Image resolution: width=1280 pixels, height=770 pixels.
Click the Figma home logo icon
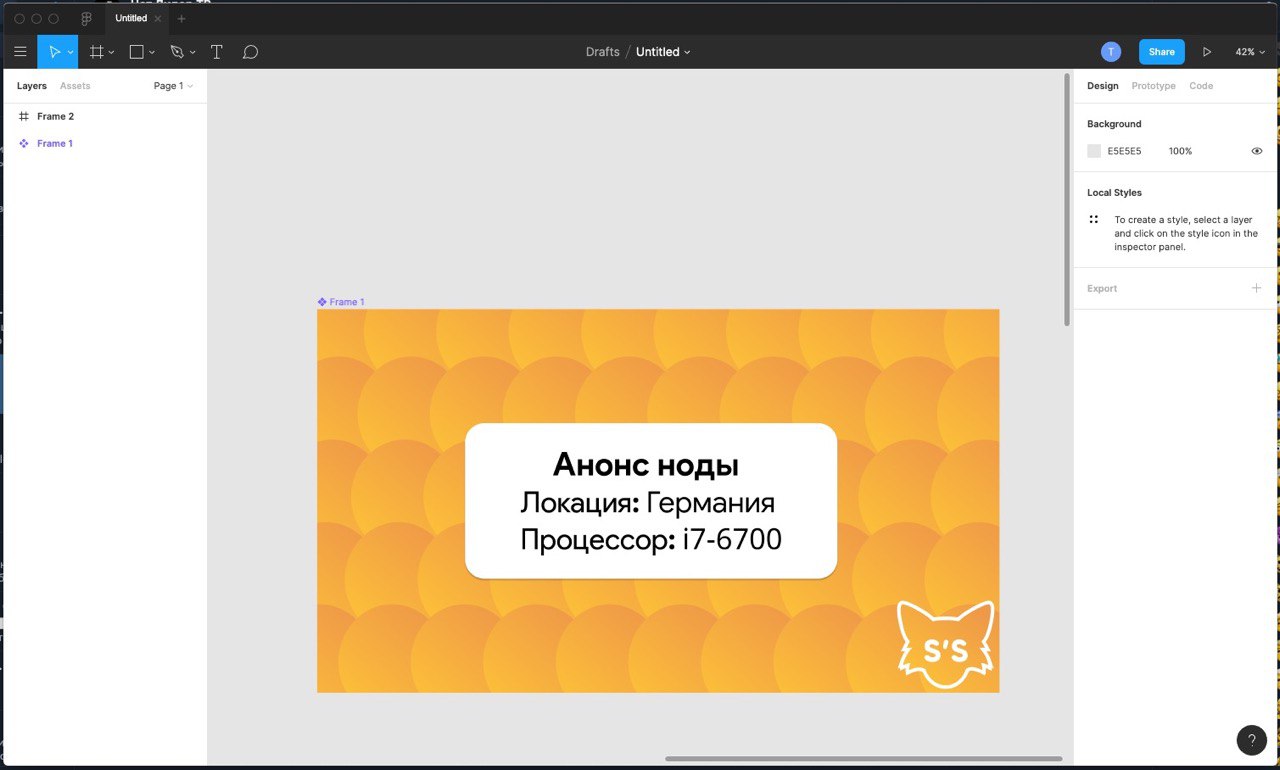(86, 18)
